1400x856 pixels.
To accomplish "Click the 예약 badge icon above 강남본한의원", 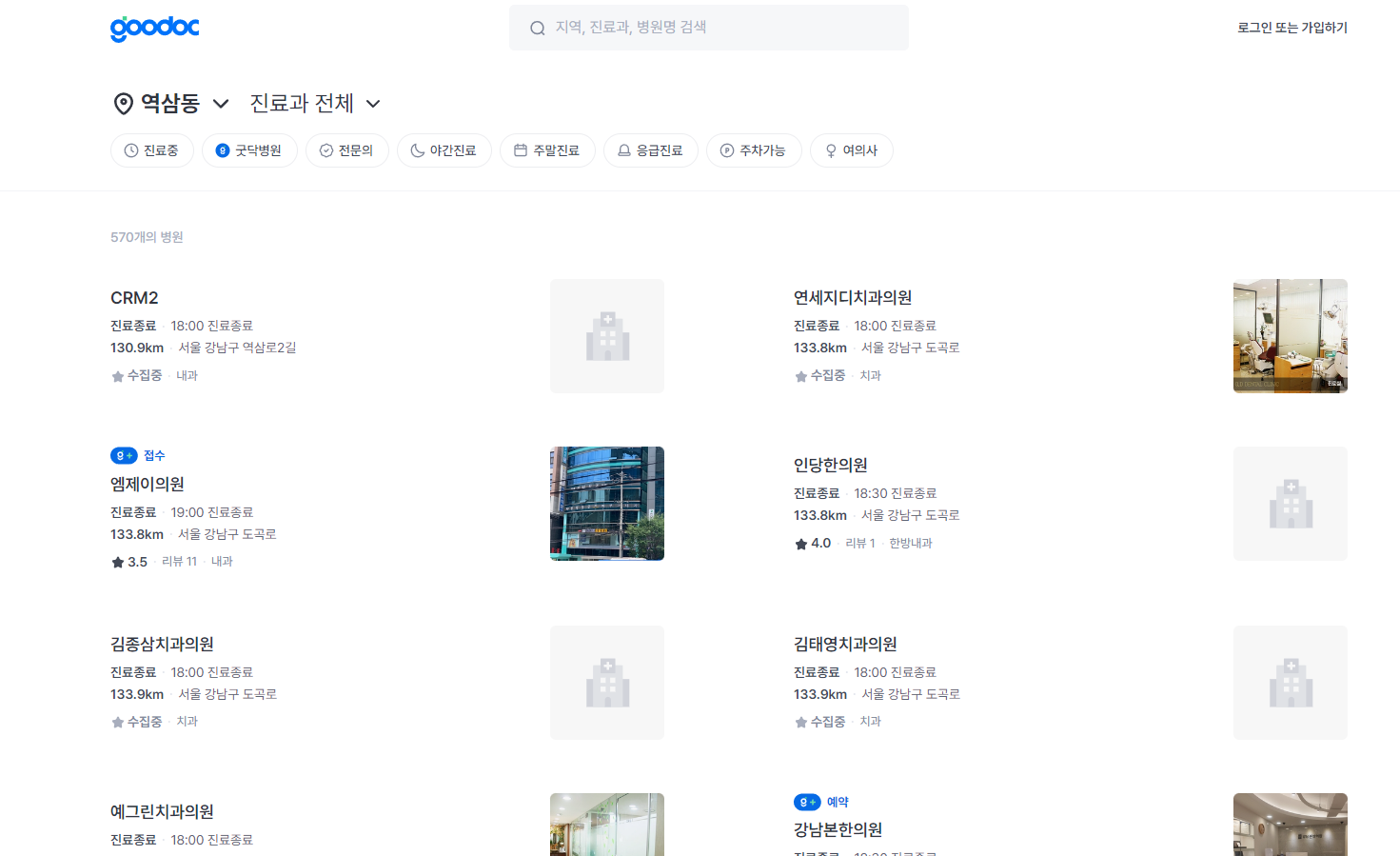I will (807, 803).
